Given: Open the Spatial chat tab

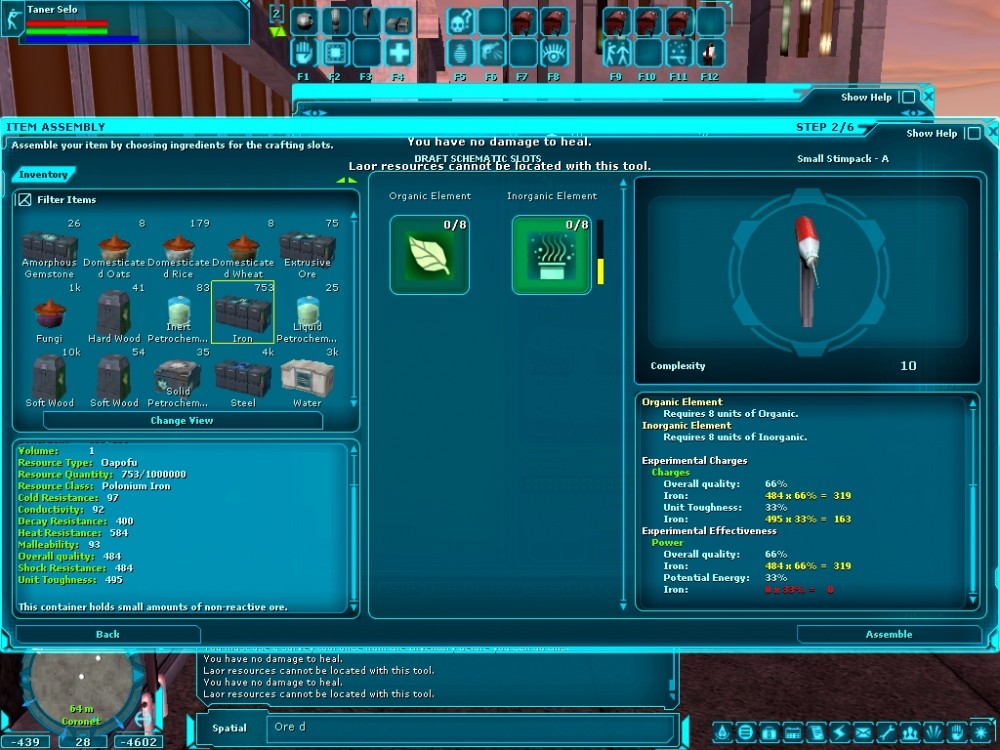Looking at the screenshot, I should click(x=229, y=728).
